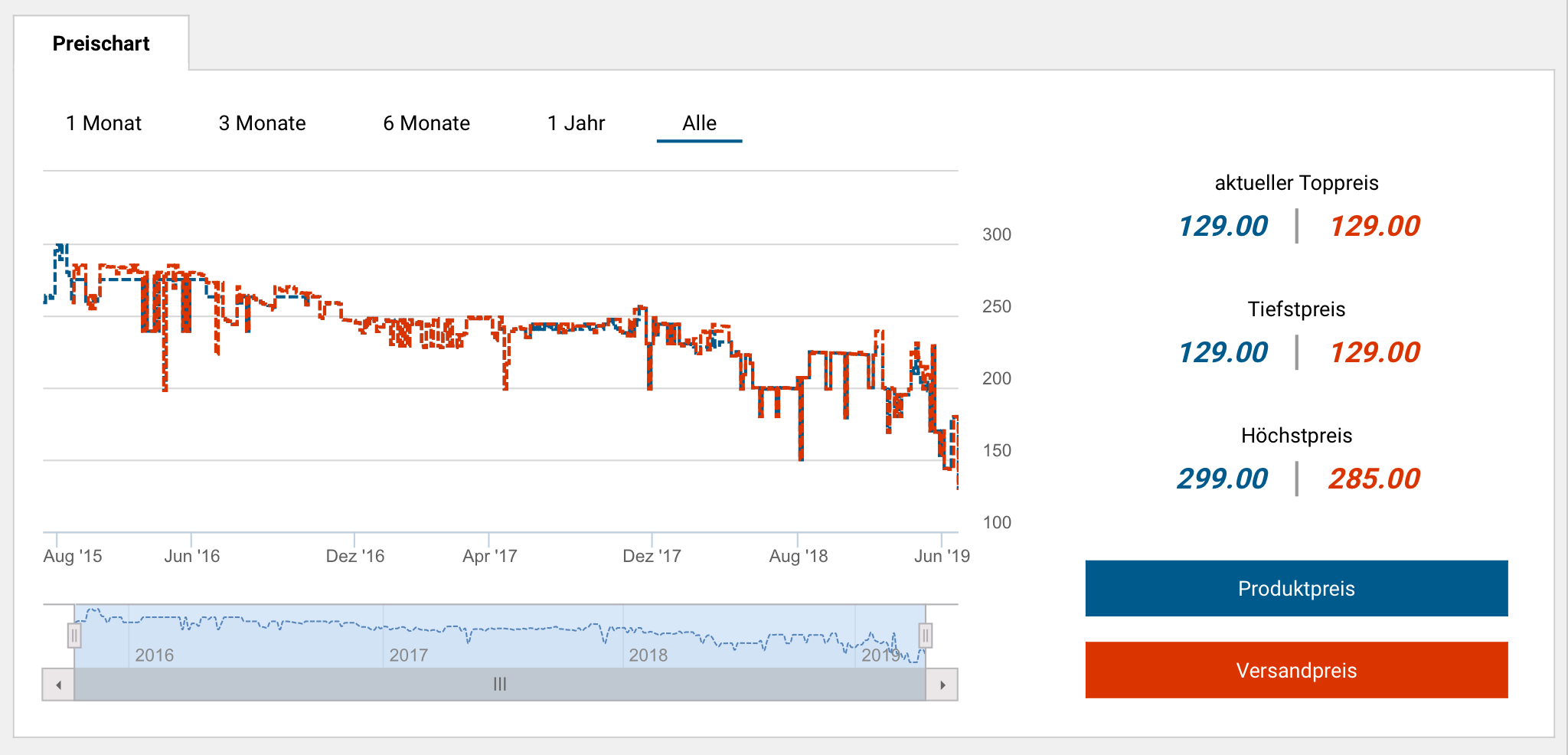Image resolution: width=1568 pixels, height=755 pixels.
Task: Select the Alle time range
Action: click(x=699, y=123)
